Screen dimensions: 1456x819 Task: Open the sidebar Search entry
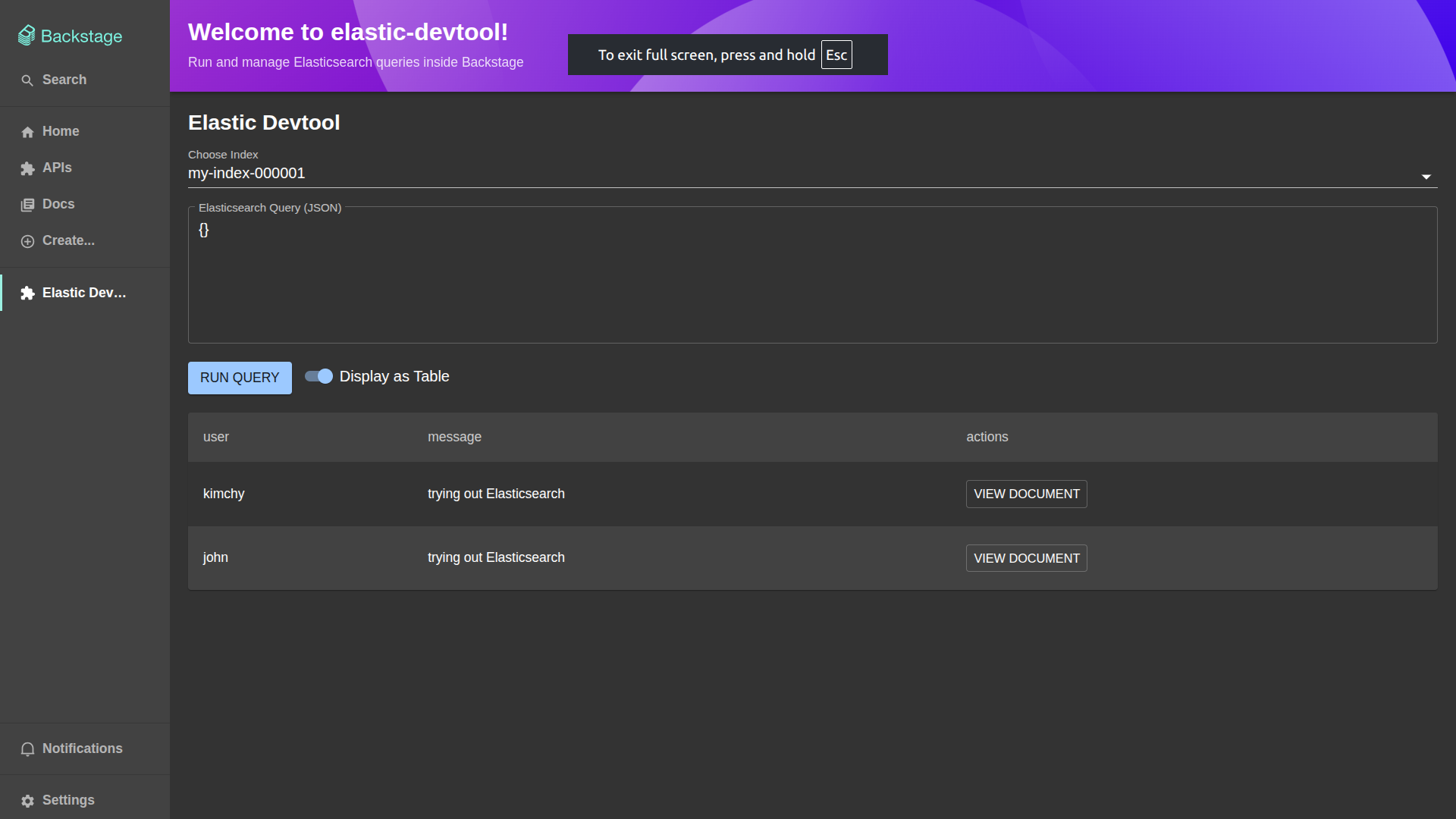pyautogui.click(x=85, y=80)
